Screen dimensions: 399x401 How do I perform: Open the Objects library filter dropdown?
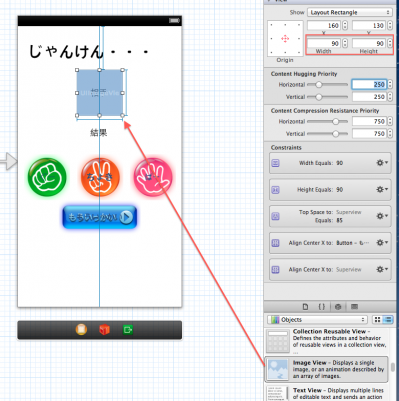pos(317,320)
